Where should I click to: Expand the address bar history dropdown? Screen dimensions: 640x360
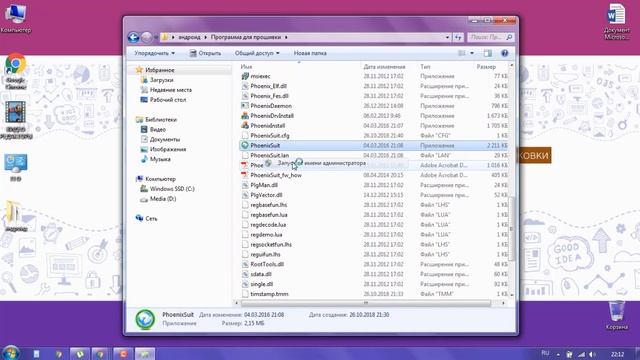pyautogui.click(x=447, y=37)
